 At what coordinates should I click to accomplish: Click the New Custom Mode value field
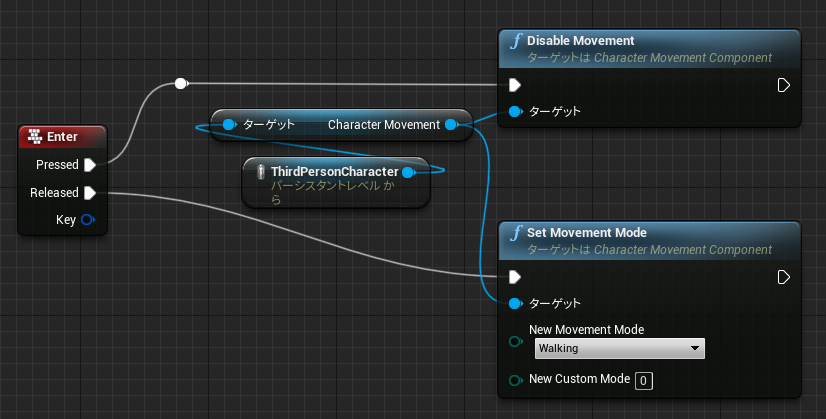click(644, 381)
